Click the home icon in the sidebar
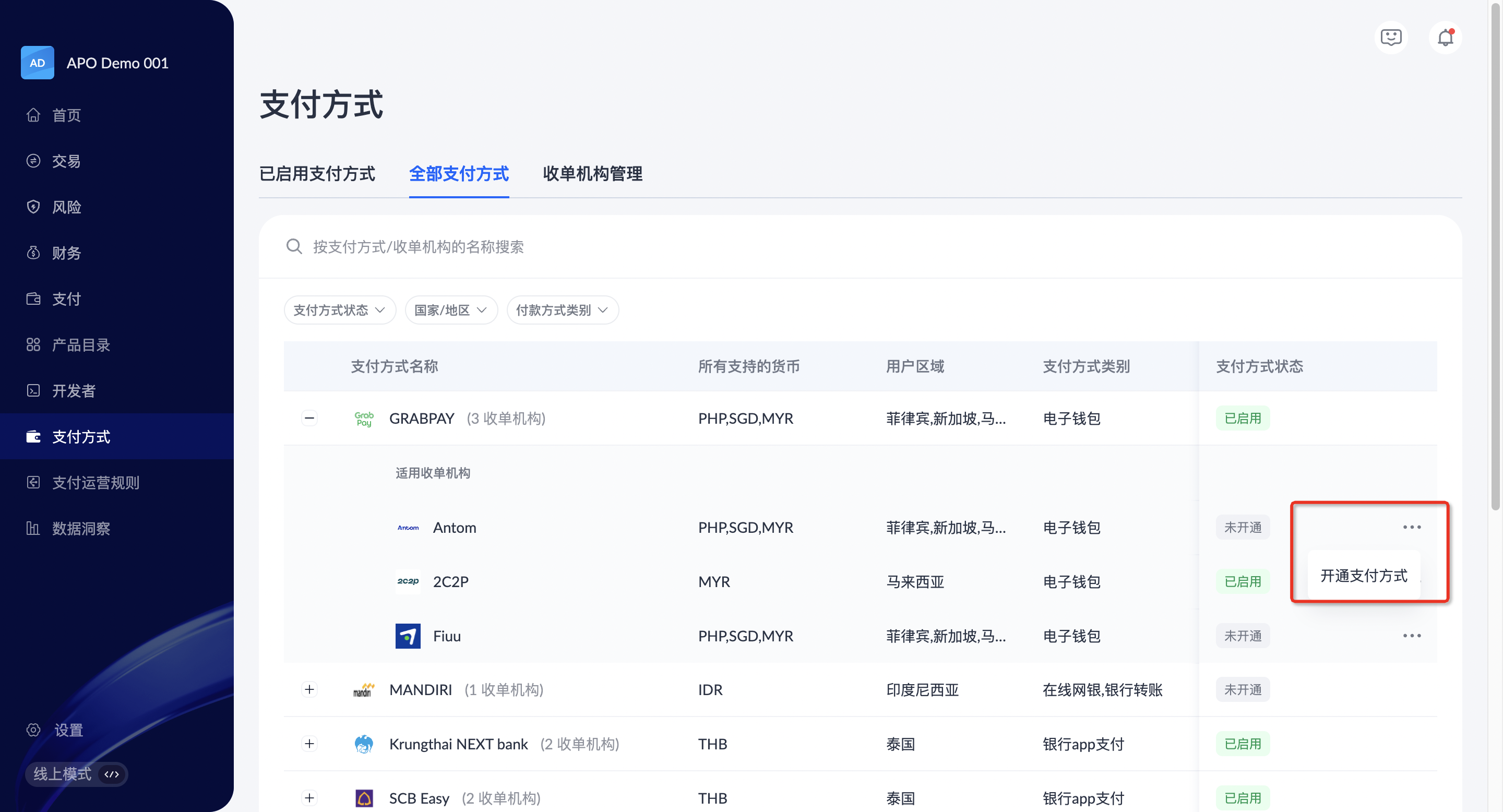This screenshot has height=812, width=1503. [x=33, y=115]
